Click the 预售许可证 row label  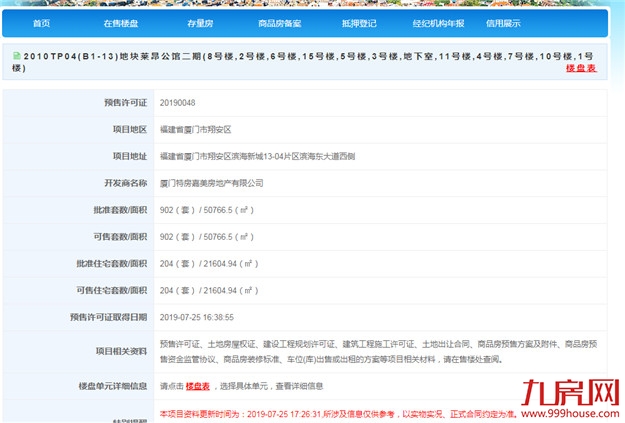(126, 103)
